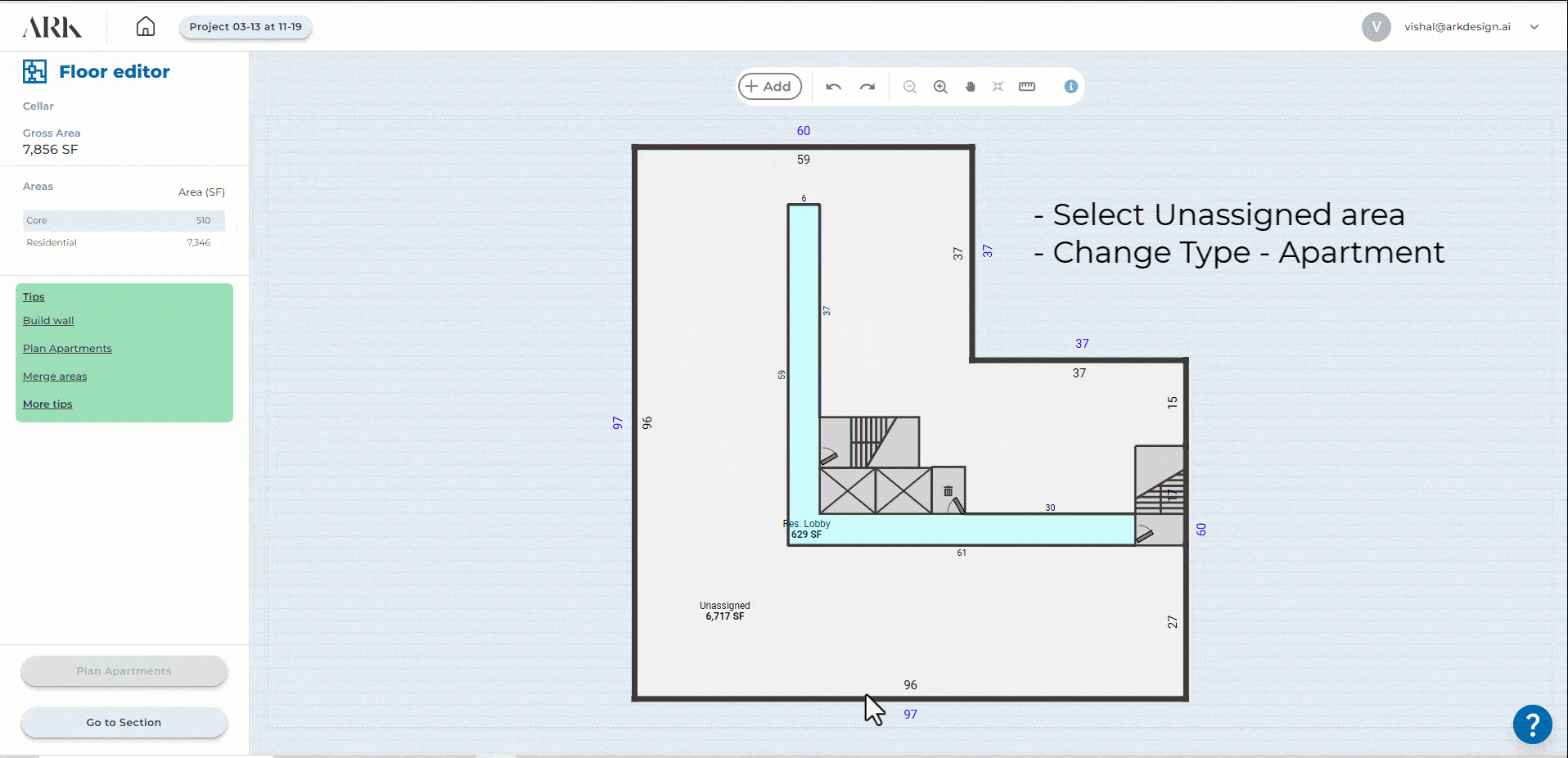Viewport: 1568px width, 758px height.
Task: Select the ruler measure tool
Action: point(1026,87)
